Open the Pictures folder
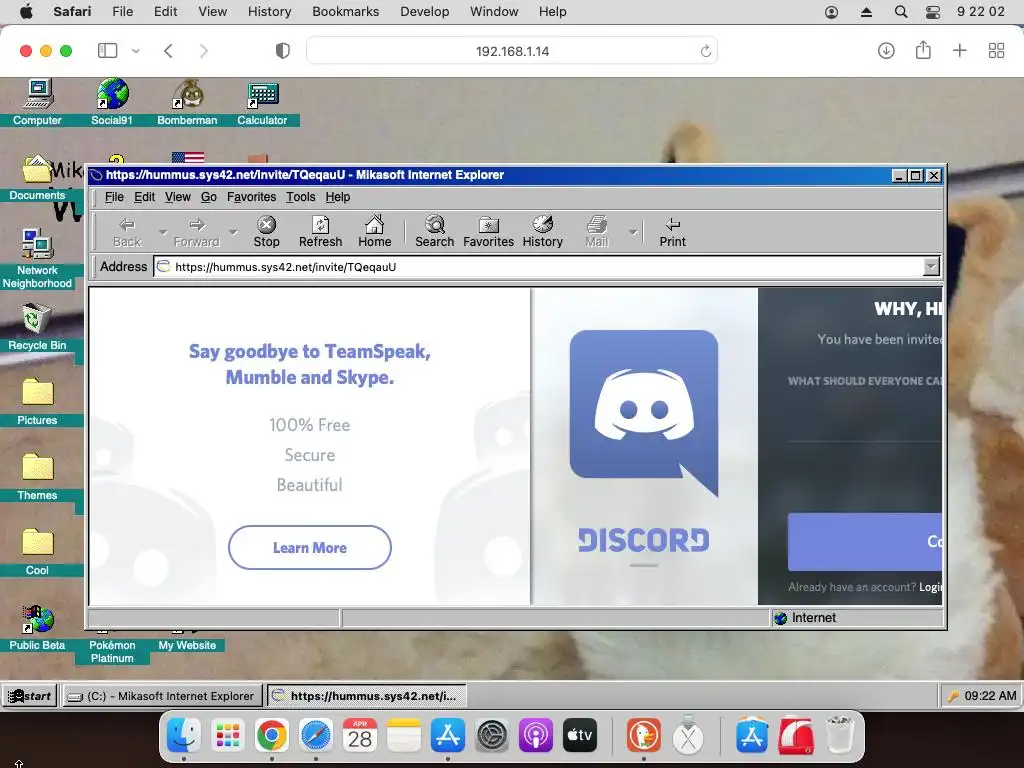The image size is (1024, 768). (x=37, y=402)
